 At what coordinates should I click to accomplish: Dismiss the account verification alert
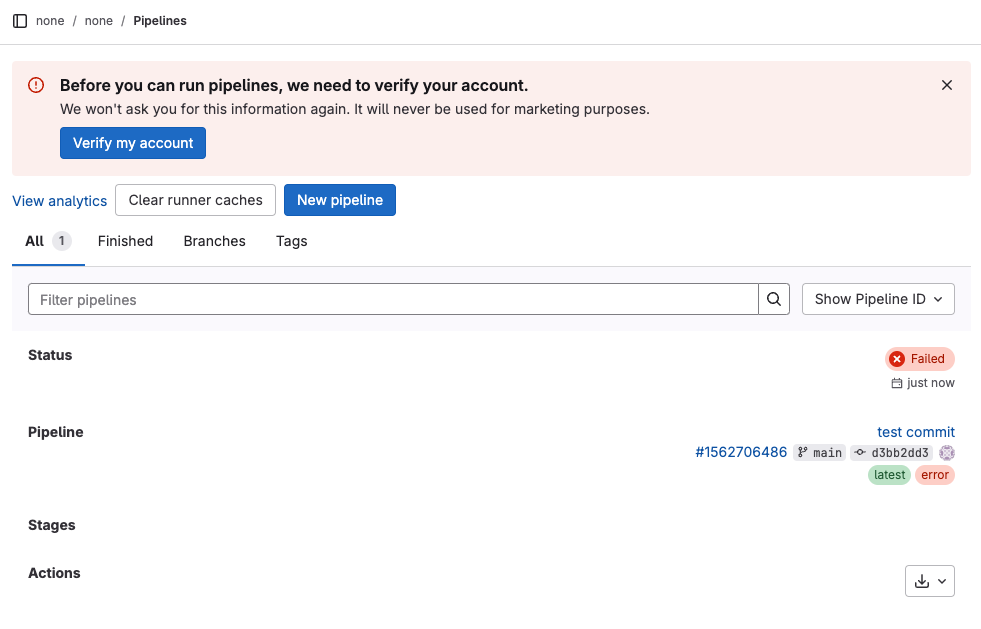pyautogui.click(x=947, y=85)
